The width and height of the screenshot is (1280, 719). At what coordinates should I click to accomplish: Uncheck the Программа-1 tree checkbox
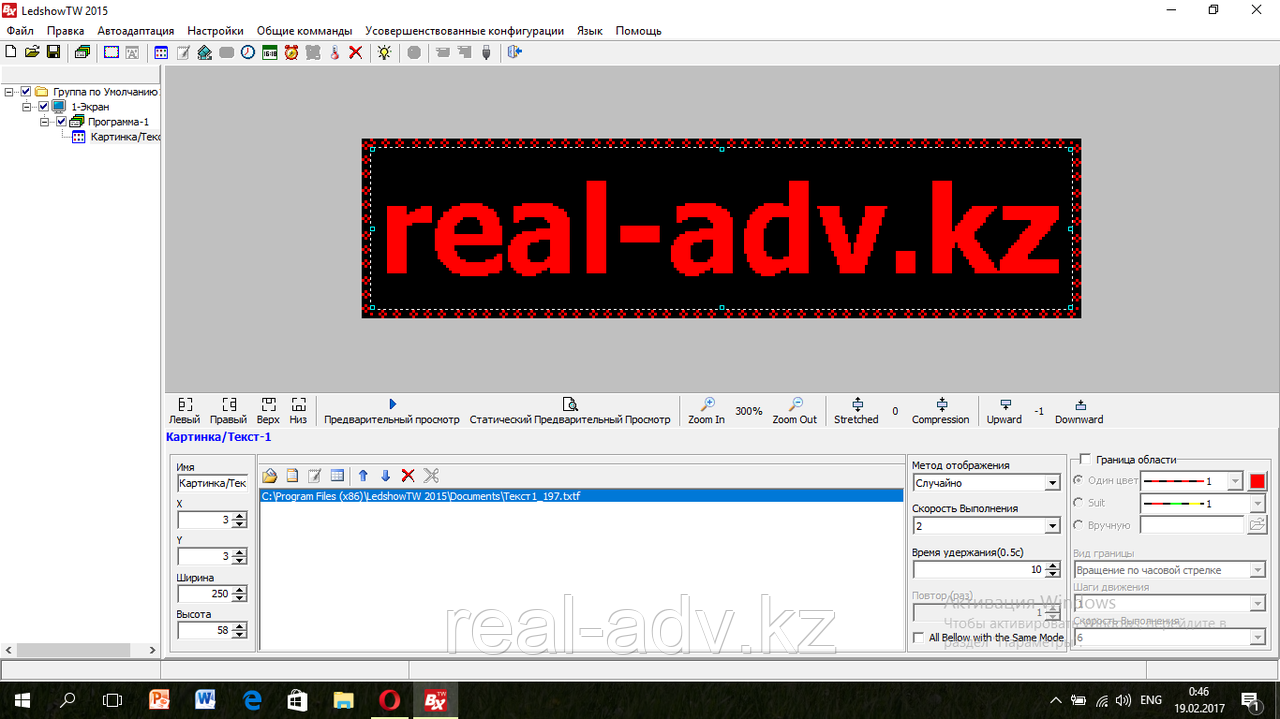click(61, 122)
